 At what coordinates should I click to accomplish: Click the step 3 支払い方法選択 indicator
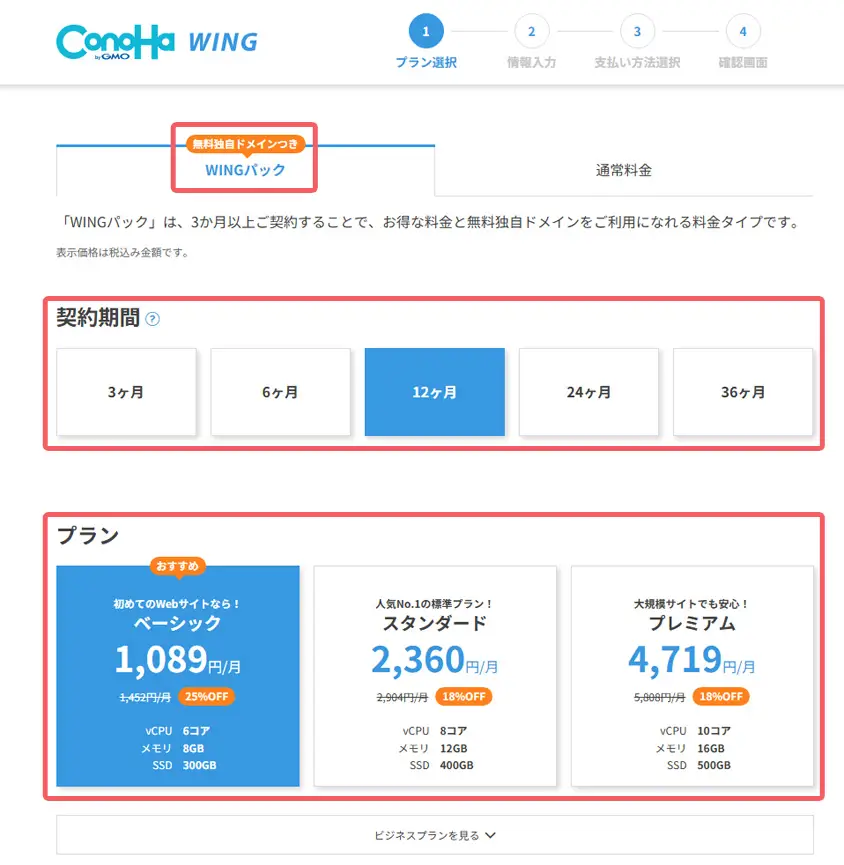coord(637,32)
